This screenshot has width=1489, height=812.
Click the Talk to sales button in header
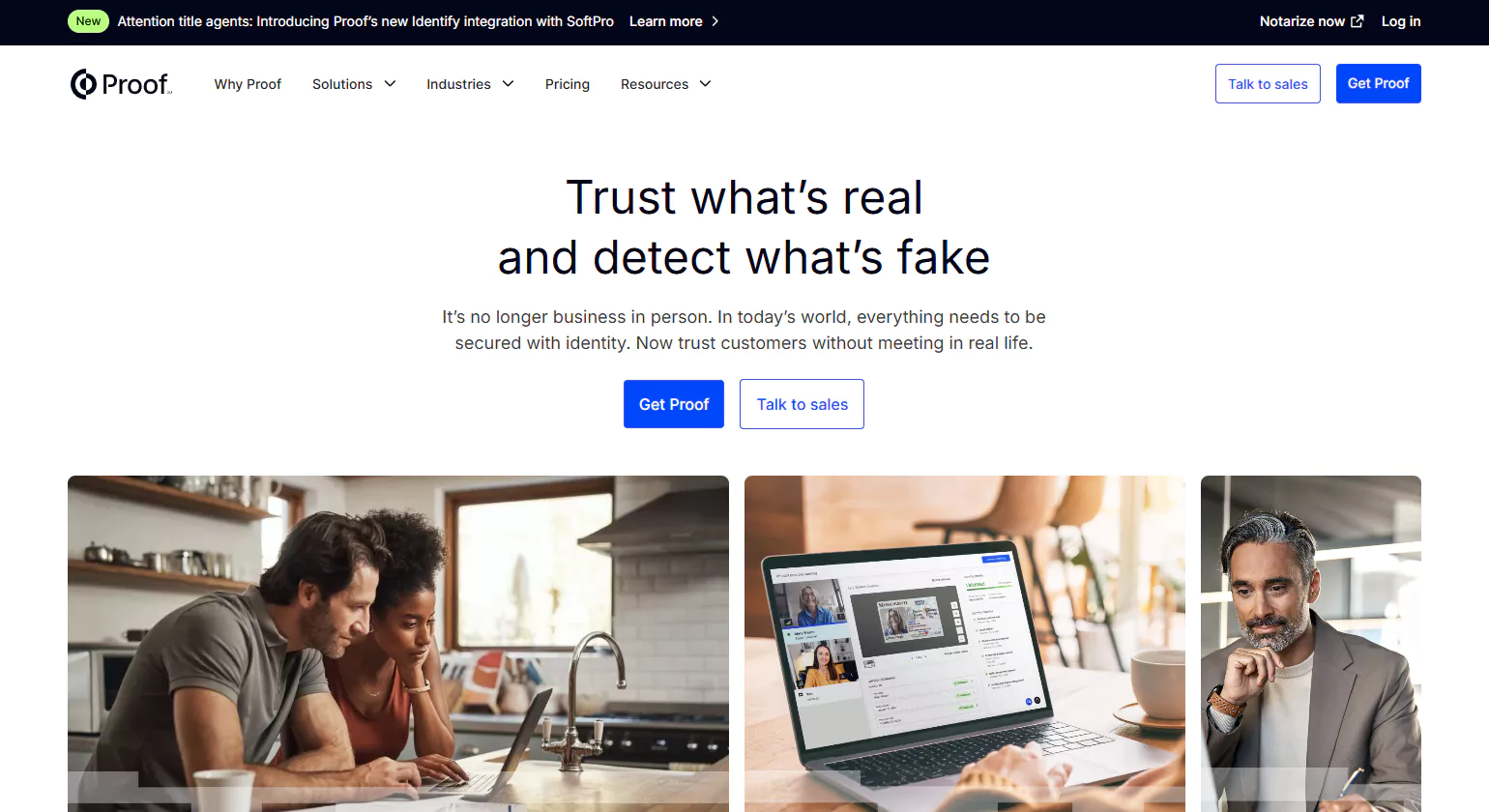pyautogui.click(x=1268, y=84)
